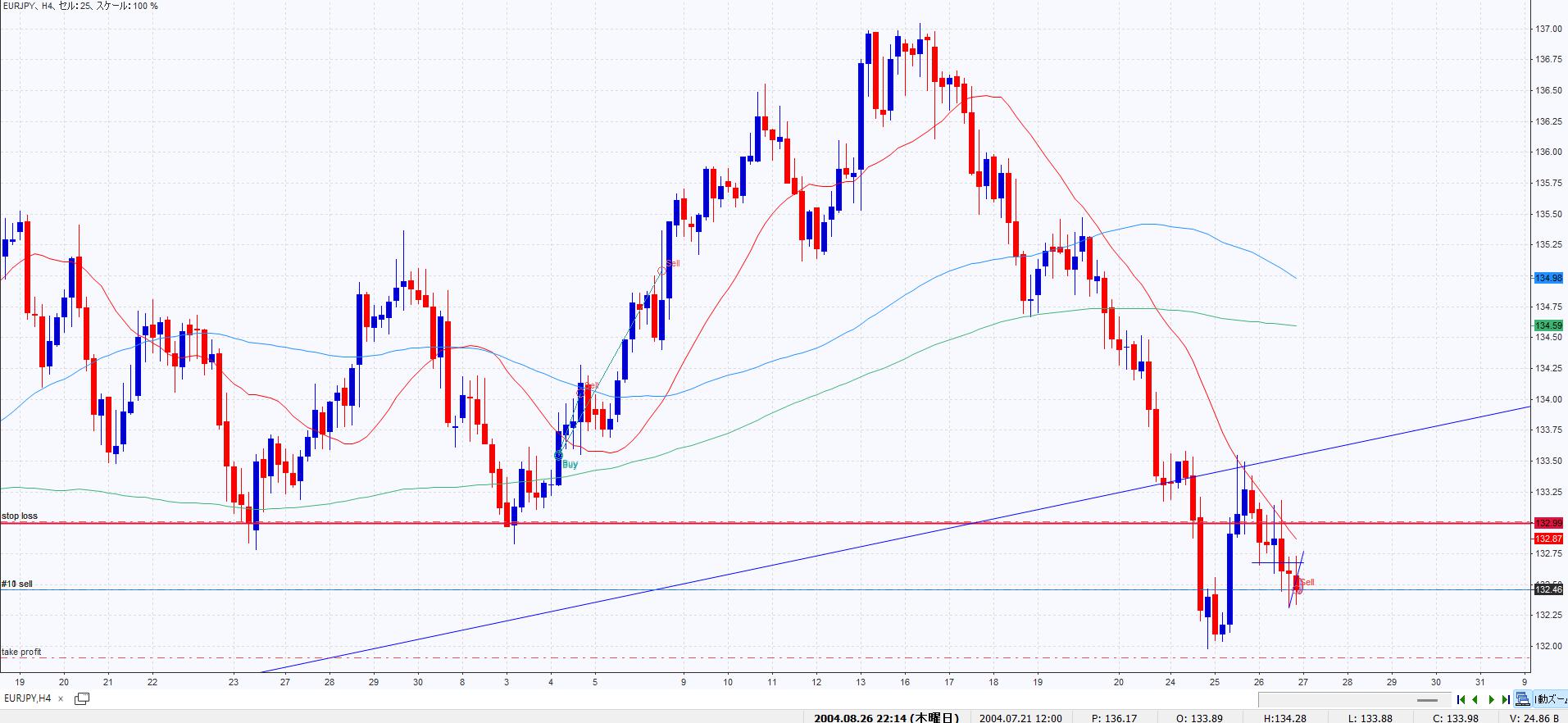
Task: Select the take profit line label
Action: (x=21, y=652)
